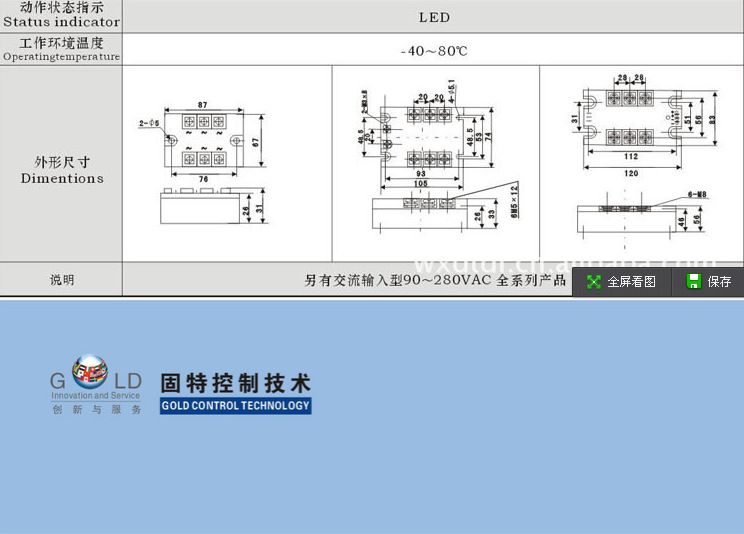Click the green fullscreen expand icon
Image resolution: width=744 pixels, height=534 pixels.
[x=594, y=282]
